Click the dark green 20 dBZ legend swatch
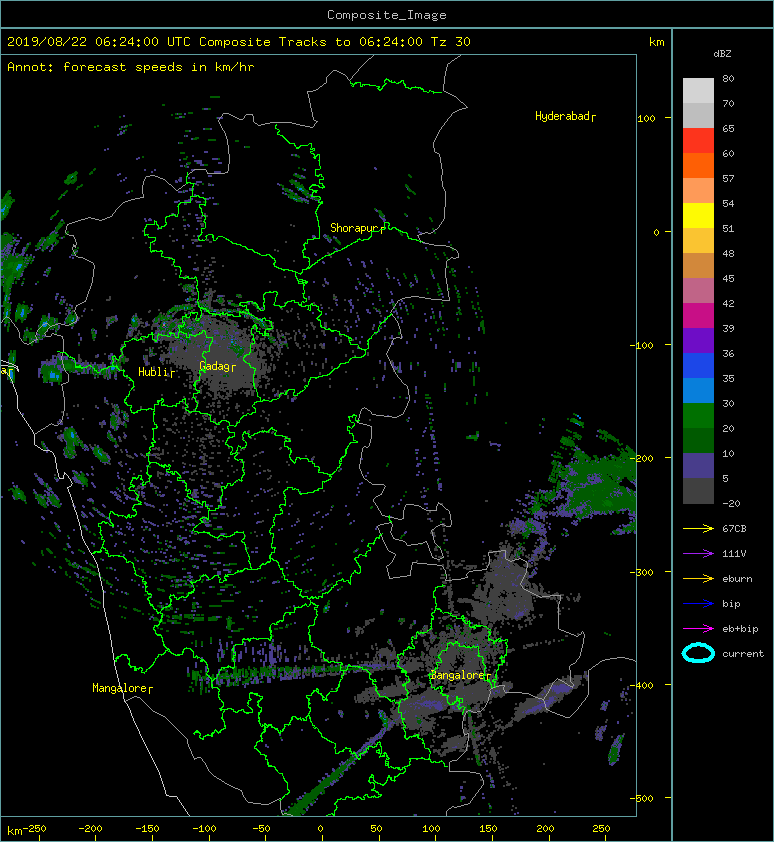 coord(698,440)
